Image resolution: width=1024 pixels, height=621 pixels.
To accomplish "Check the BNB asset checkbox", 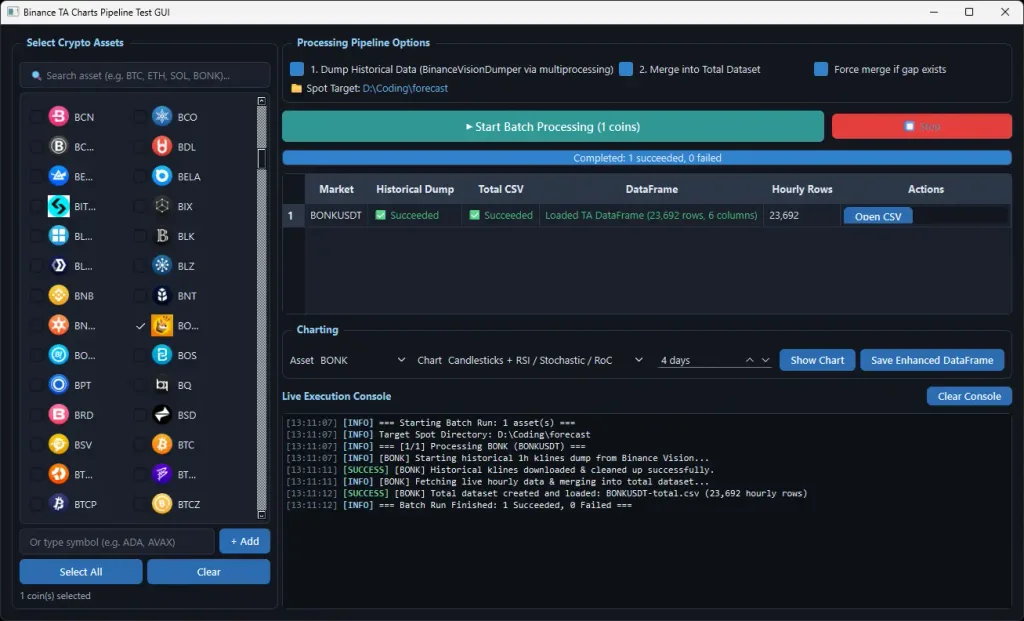I will pos(36,295).
